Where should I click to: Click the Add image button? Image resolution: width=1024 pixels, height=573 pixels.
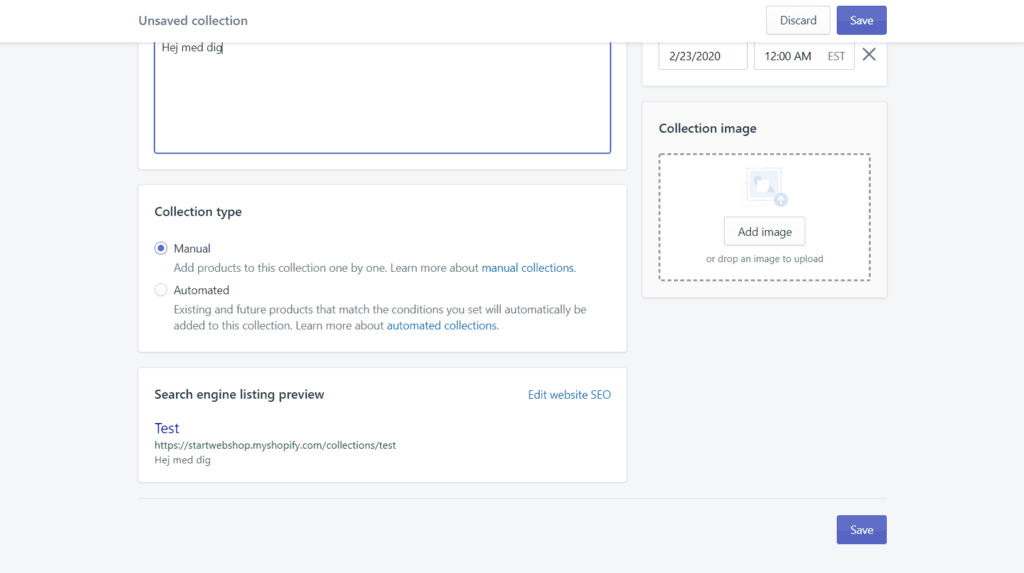[x=764, y=232]
